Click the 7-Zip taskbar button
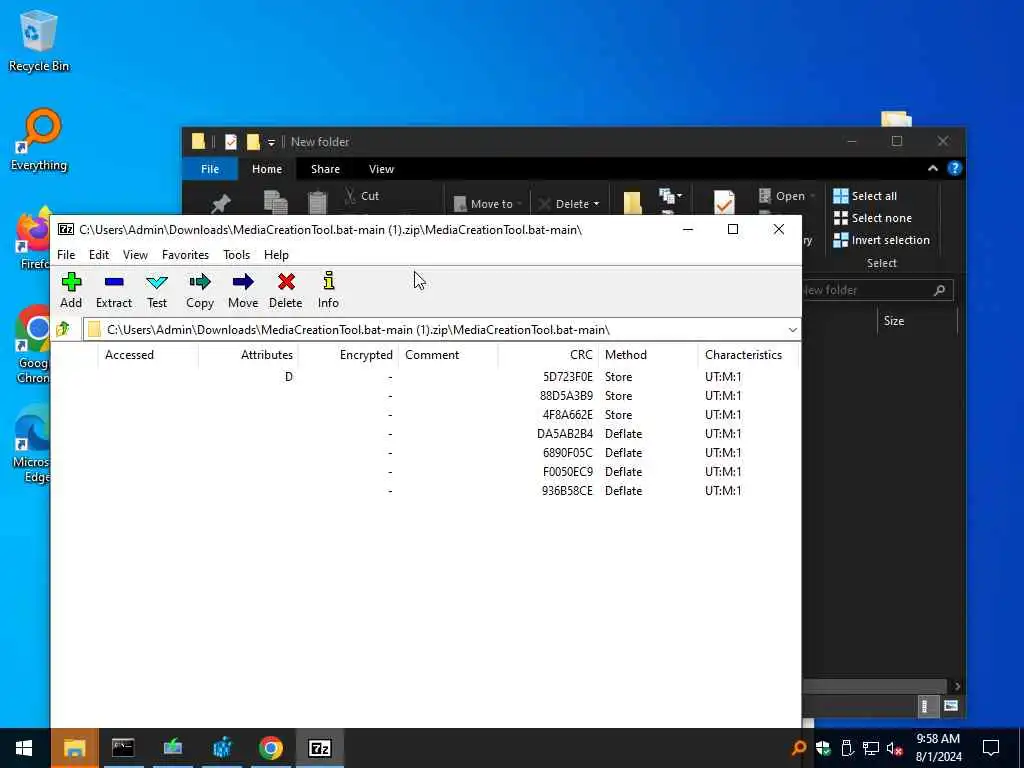Screen dimensions: 1024x768 click(x=319, y=748)
